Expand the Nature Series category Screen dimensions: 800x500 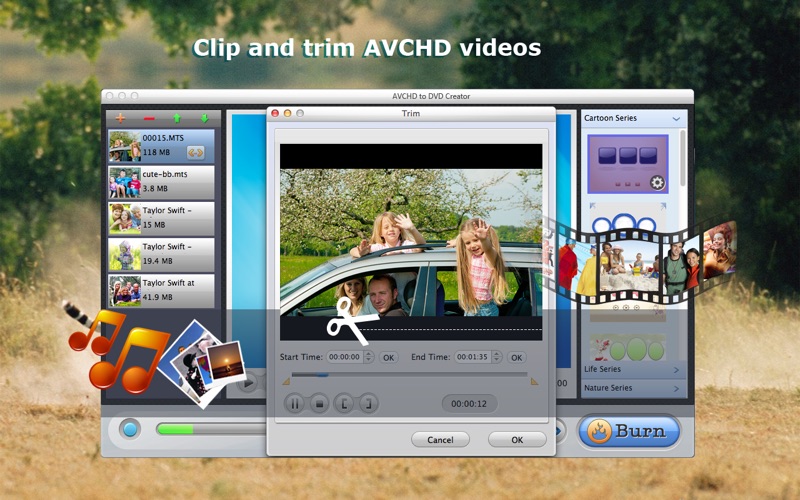click(632, 388)
